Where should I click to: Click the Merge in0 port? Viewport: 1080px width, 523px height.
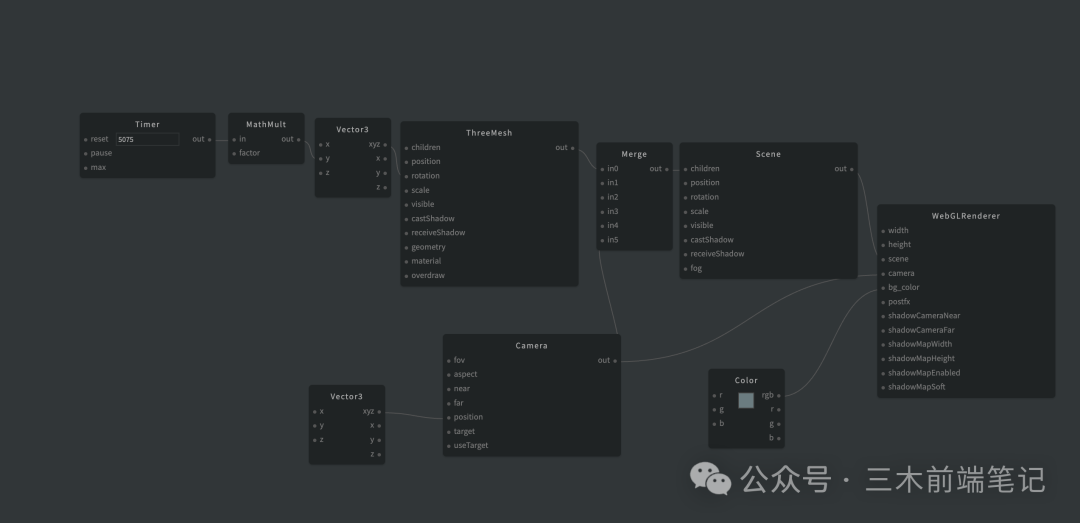coord(602,170)
